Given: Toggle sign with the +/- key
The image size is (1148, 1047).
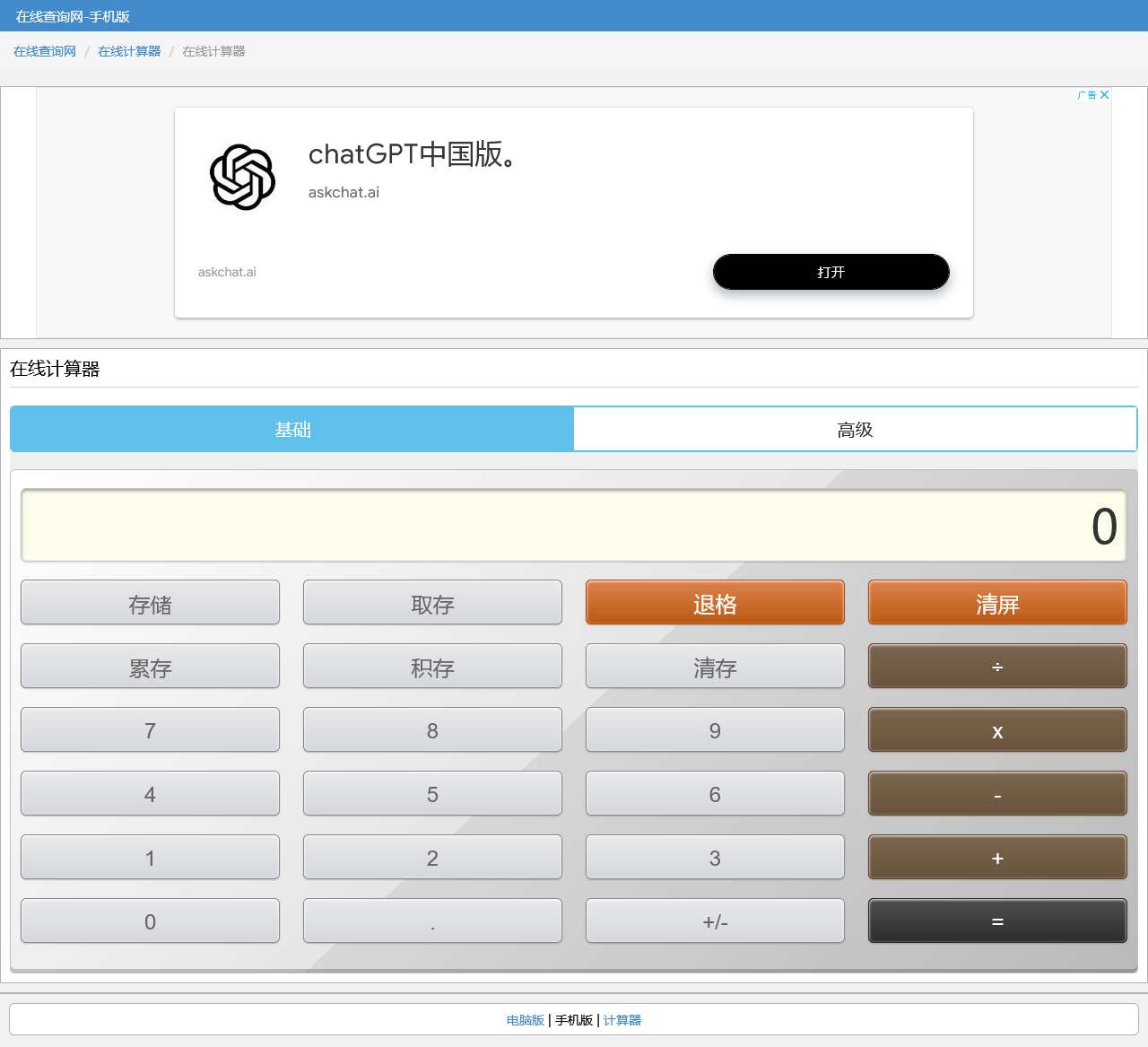Looking at the screenshot, I should [715, 920].
